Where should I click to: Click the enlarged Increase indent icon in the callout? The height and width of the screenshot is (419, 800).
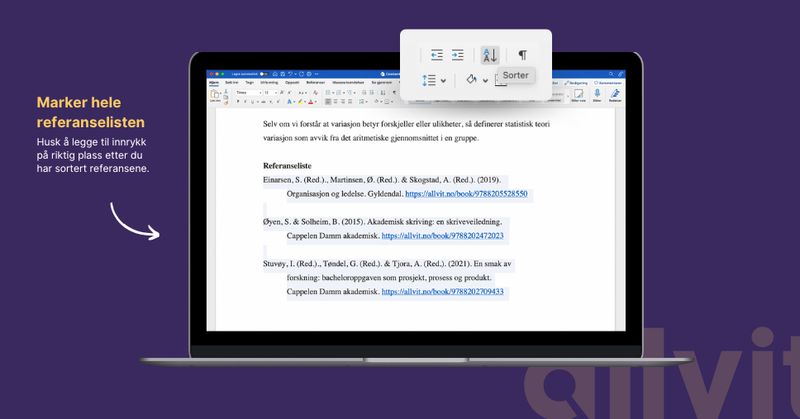[458, 55]
